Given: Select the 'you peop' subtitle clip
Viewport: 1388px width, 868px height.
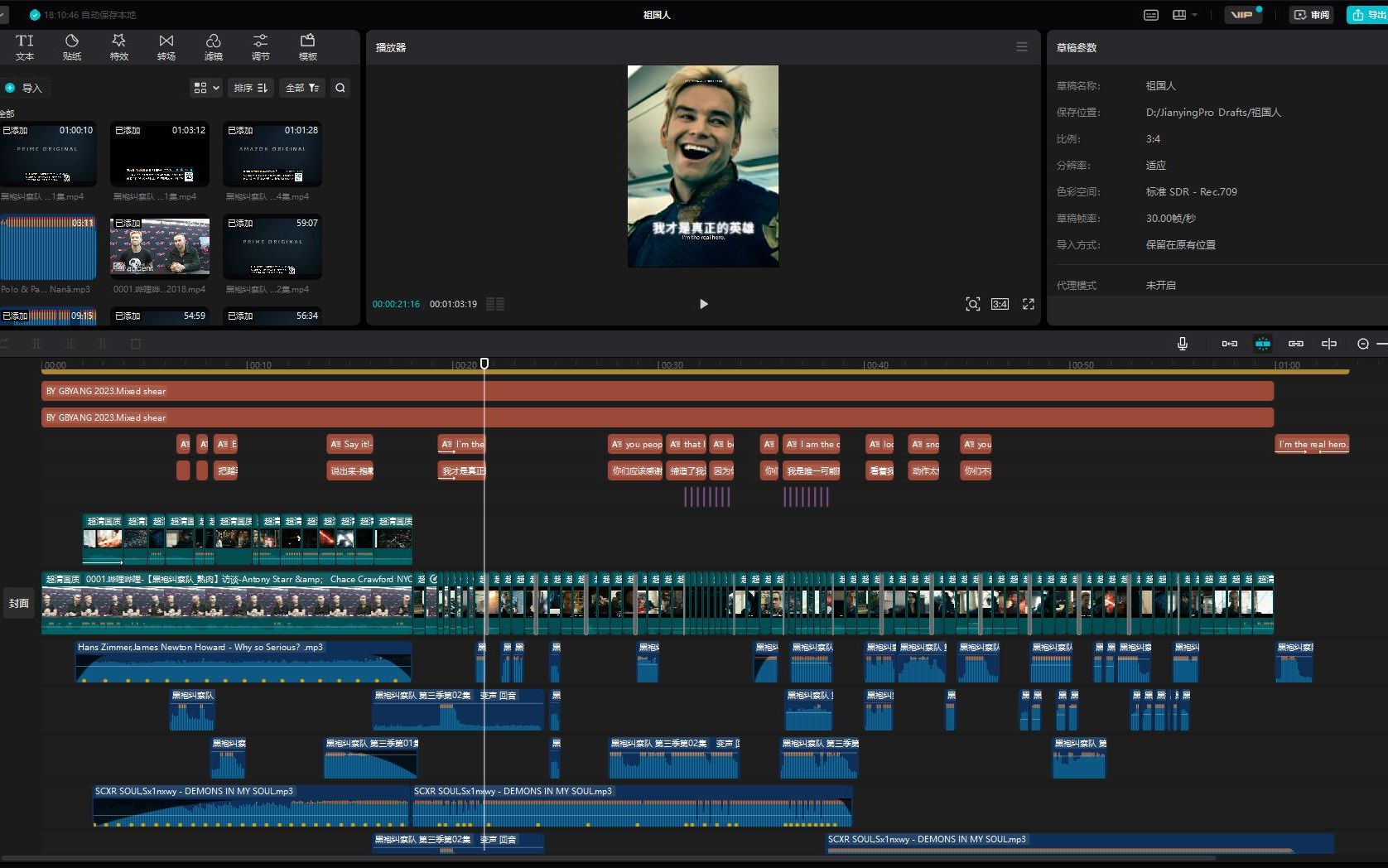Looking at the screenshot, I should 635,444.
